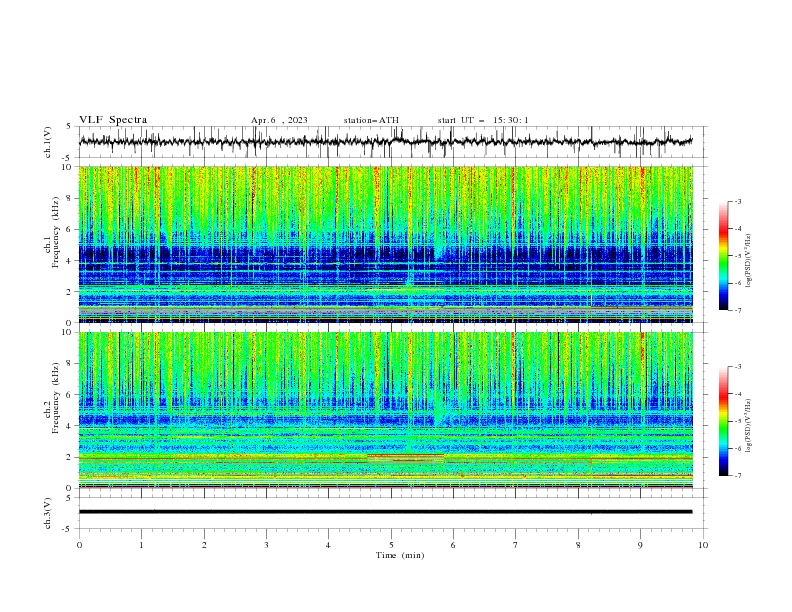The width and height of the screenshot is (792, 612).
Task: Click inside the ch.1 spectrogram panel
Action: point(385,244)
